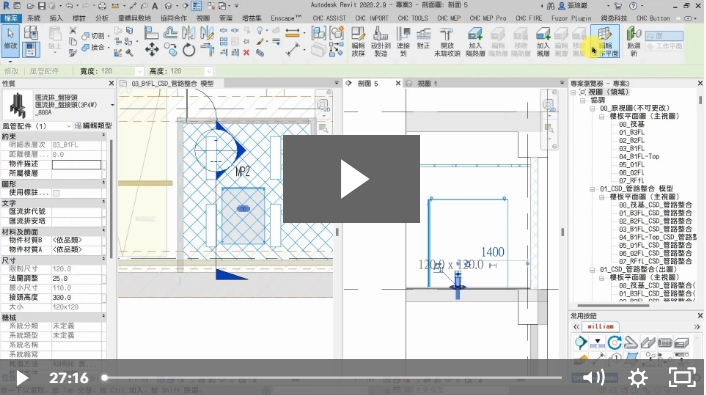
Task: Open the 協同合作 ribbon tab
Action: tap(173, 18)
